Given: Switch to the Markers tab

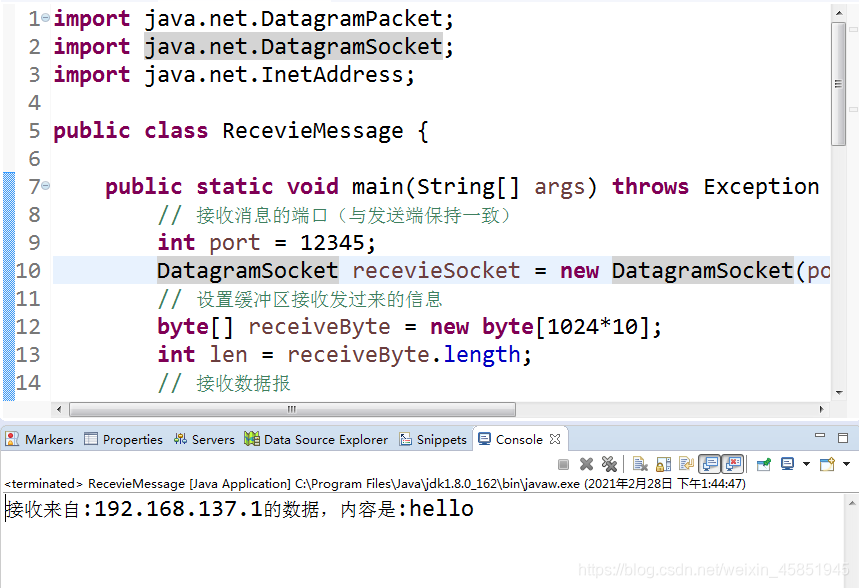Looking at the screenshot, I should pyautogui.click(x=39, y=439).
